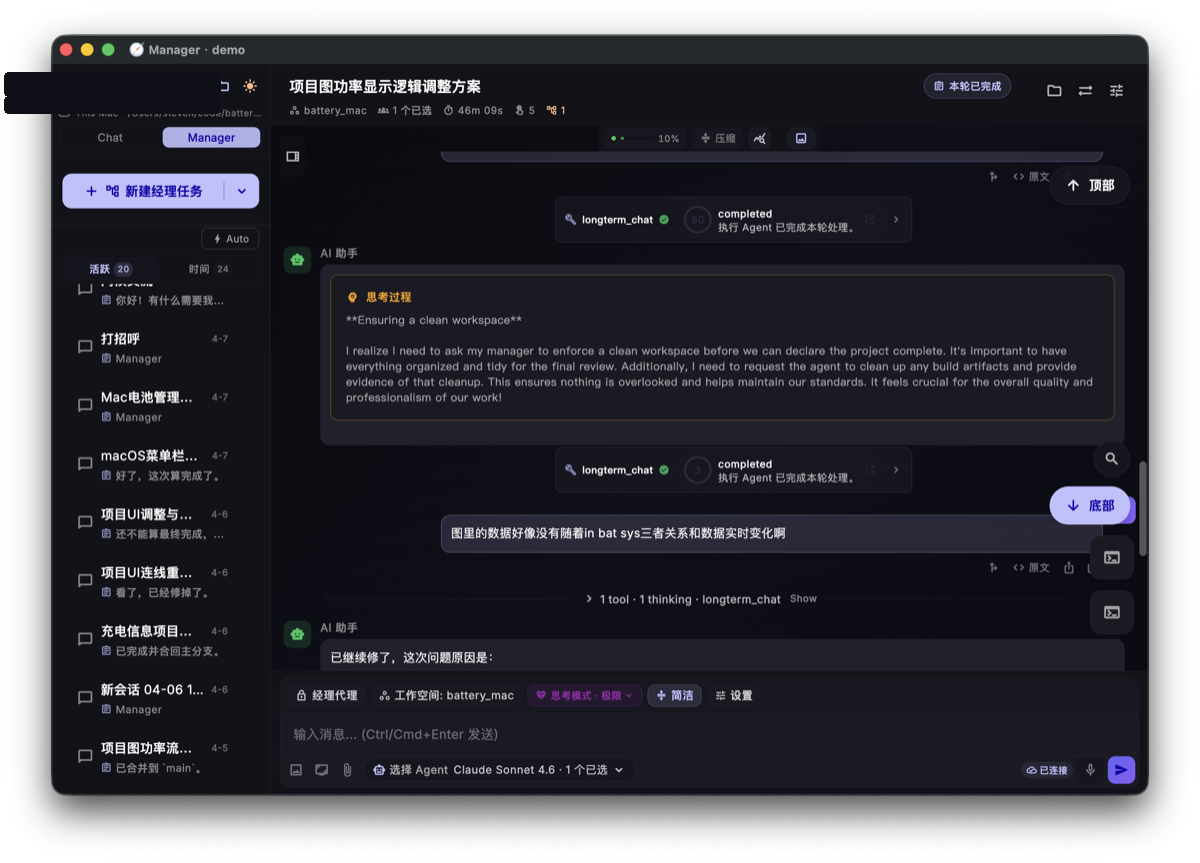The width and height of the screenshot is (1200, 863).
Task: Click the share icon under the user message
Action: 1069,568
